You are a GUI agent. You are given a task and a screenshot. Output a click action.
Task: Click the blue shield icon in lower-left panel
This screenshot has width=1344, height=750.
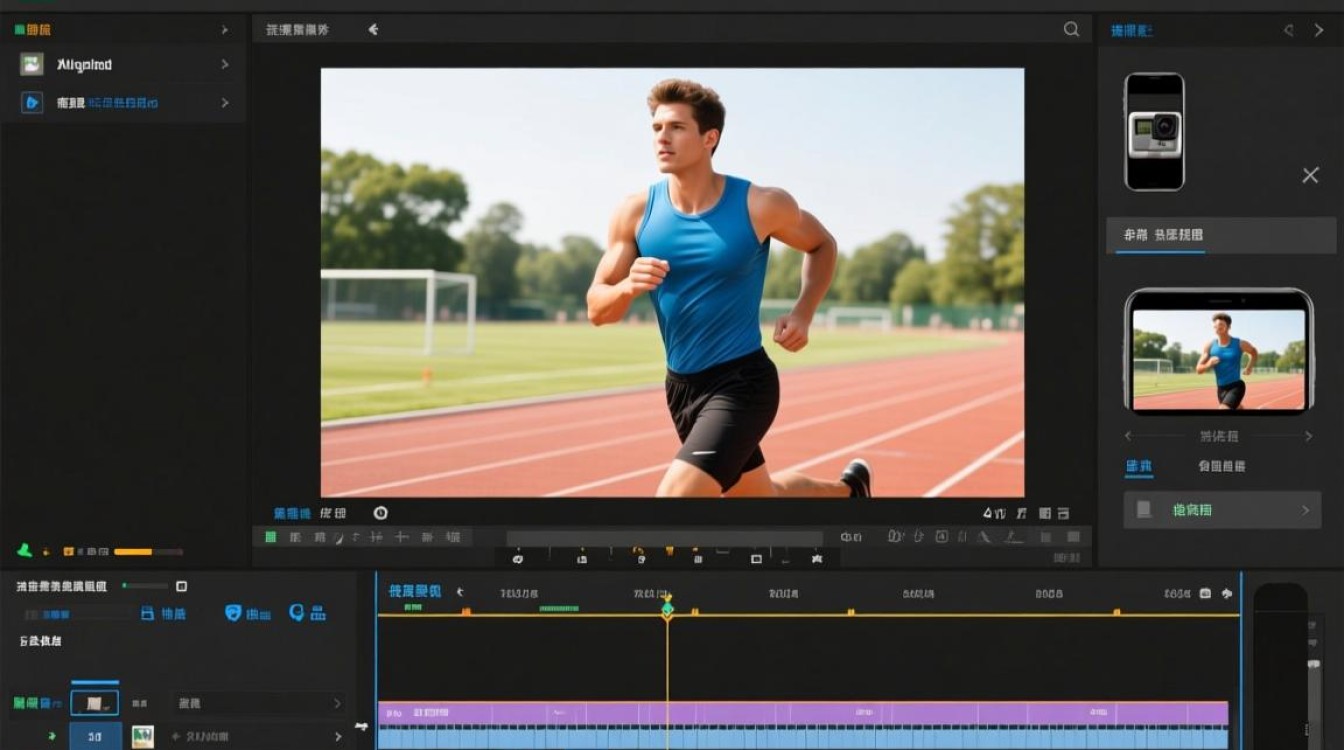233,613
